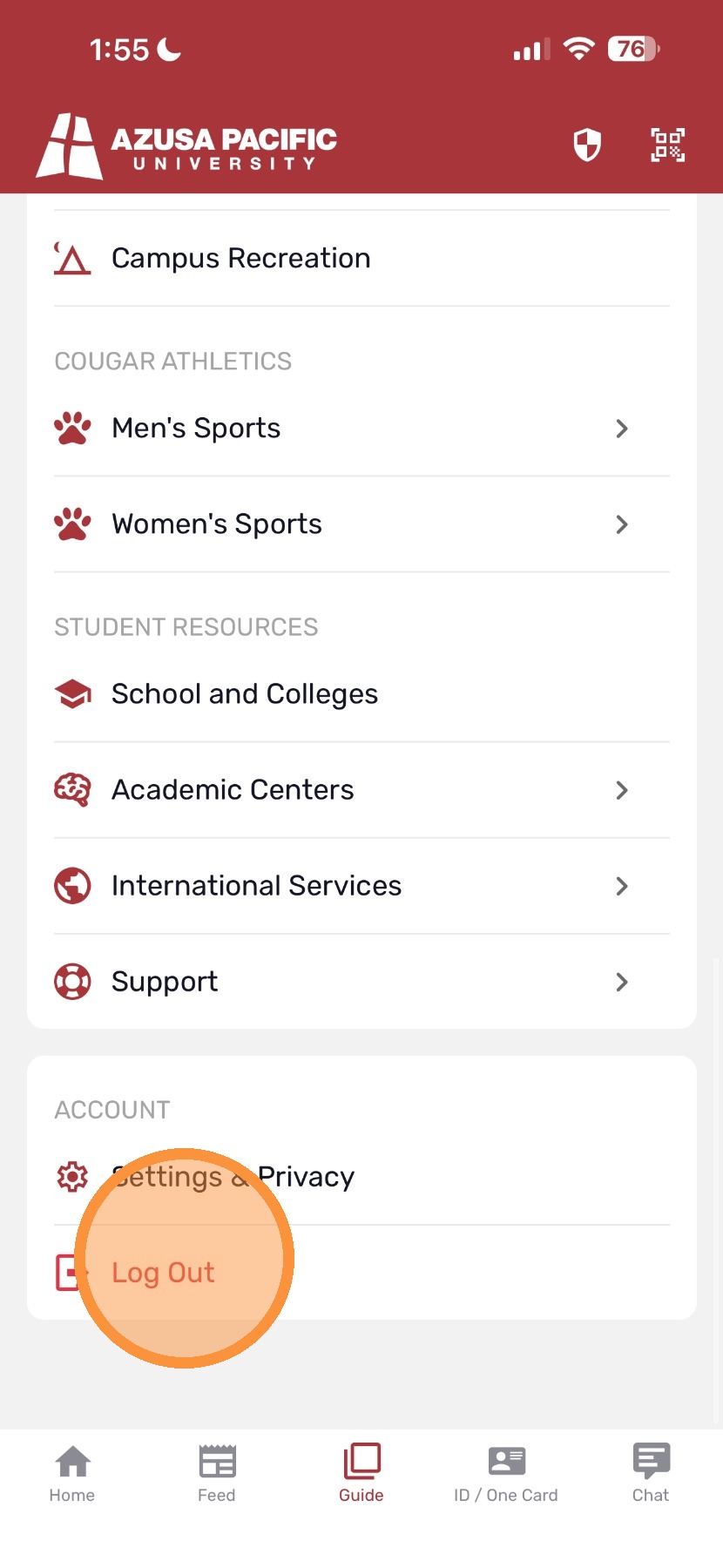723x1568 pixels.
Task: Switch to the Home tab
Action: pos(72,1474)
